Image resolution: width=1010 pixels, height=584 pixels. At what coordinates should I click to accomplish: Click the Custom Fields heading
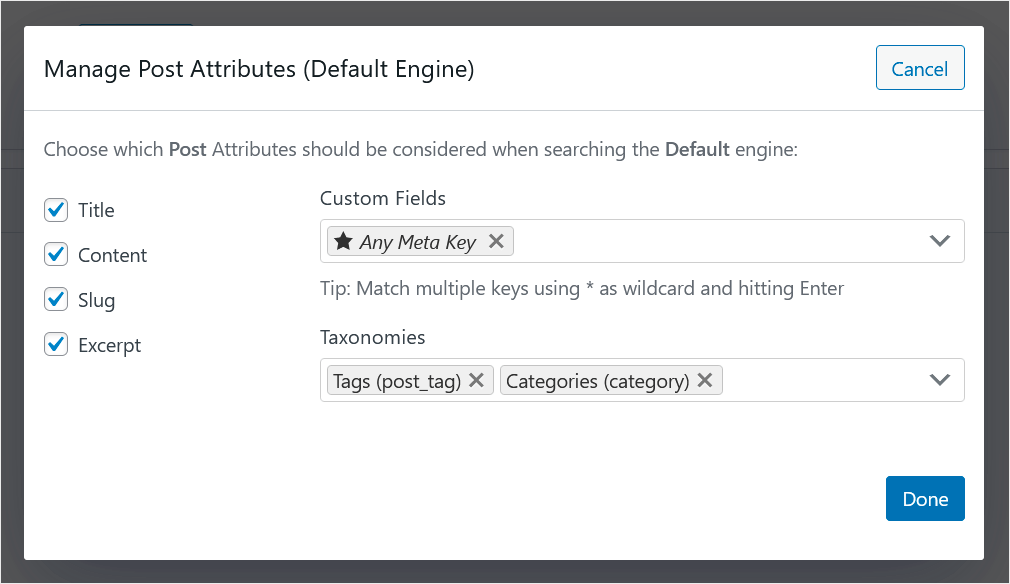click(383, 198)
